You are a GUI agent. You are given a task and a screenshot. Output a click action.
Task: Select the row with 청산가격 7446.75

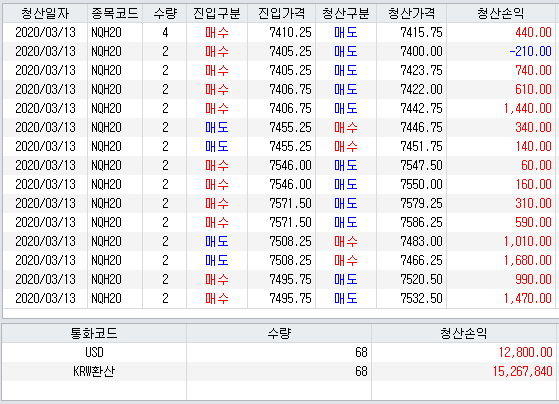coord(279,127)
